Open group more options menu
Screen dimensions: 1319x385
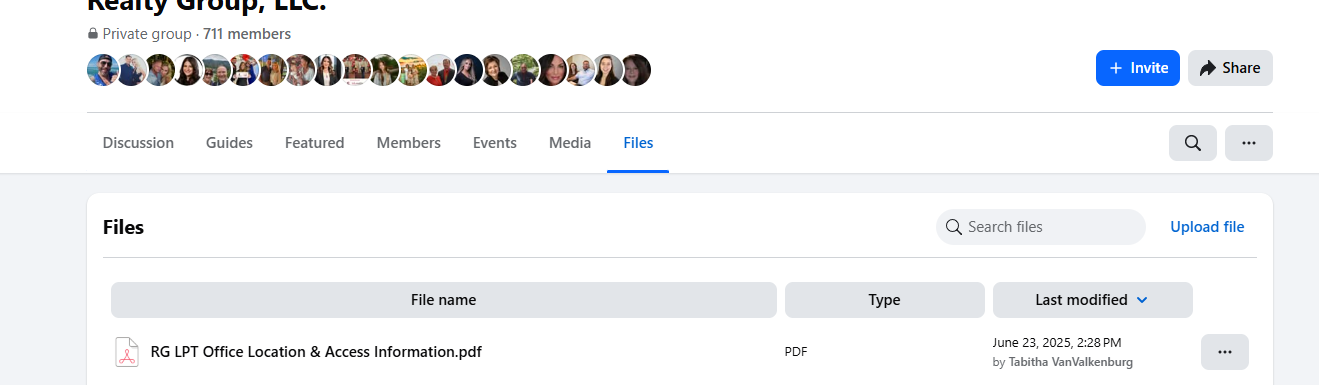pyautogui.click(x=1248, y=143)
